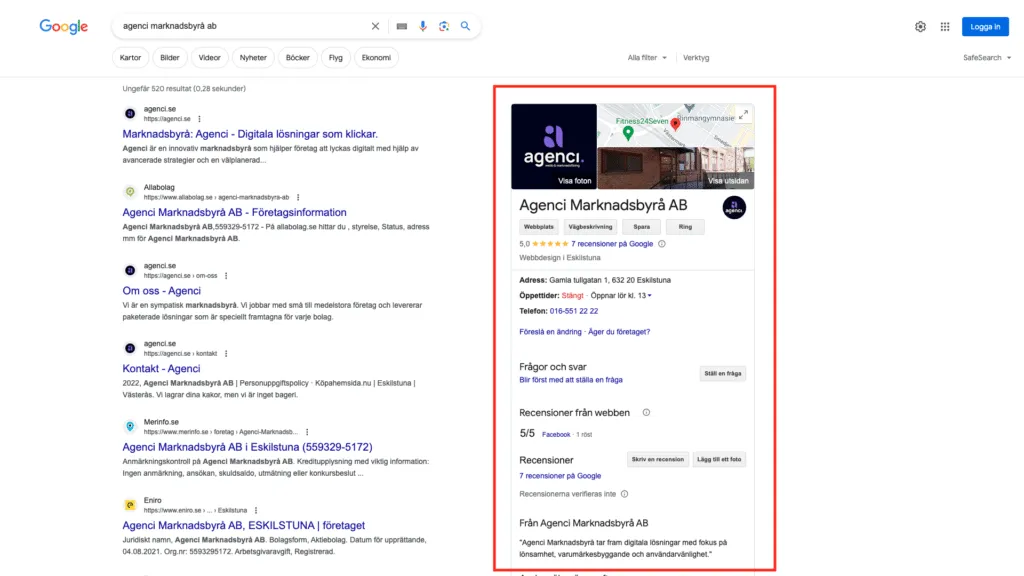Click the Ställ en fråga button
Viewport: 1024px width, 576px height.
[x=722, y=374]
